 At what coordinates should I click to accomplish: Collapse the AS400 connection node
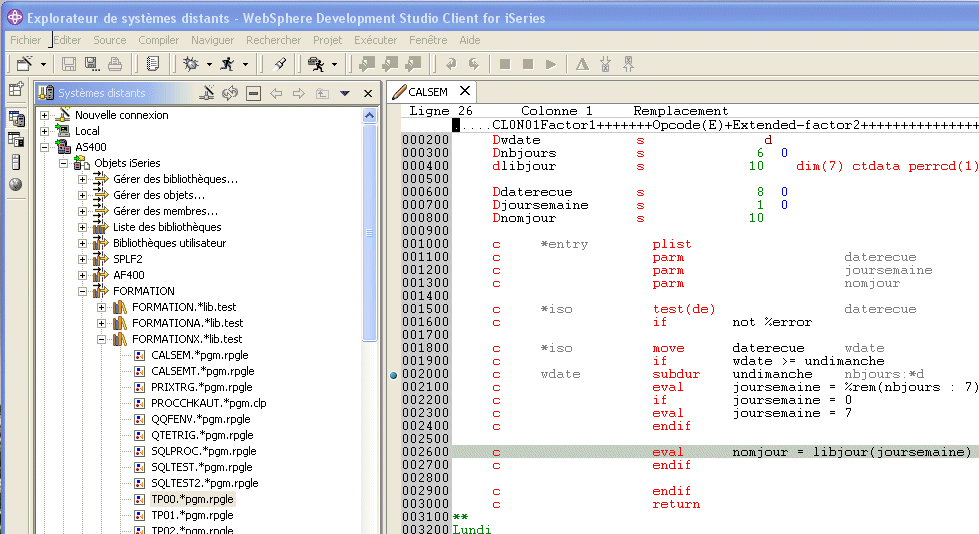coord(44,147)
